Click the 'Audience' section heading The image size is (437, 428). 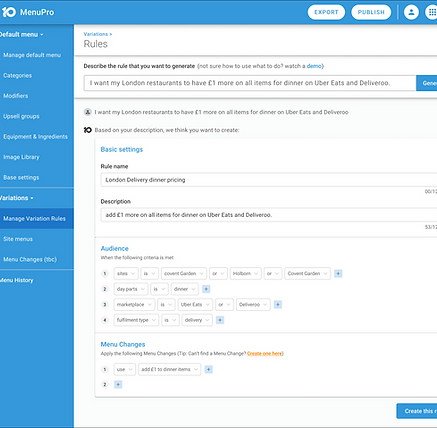coord(115,248)
